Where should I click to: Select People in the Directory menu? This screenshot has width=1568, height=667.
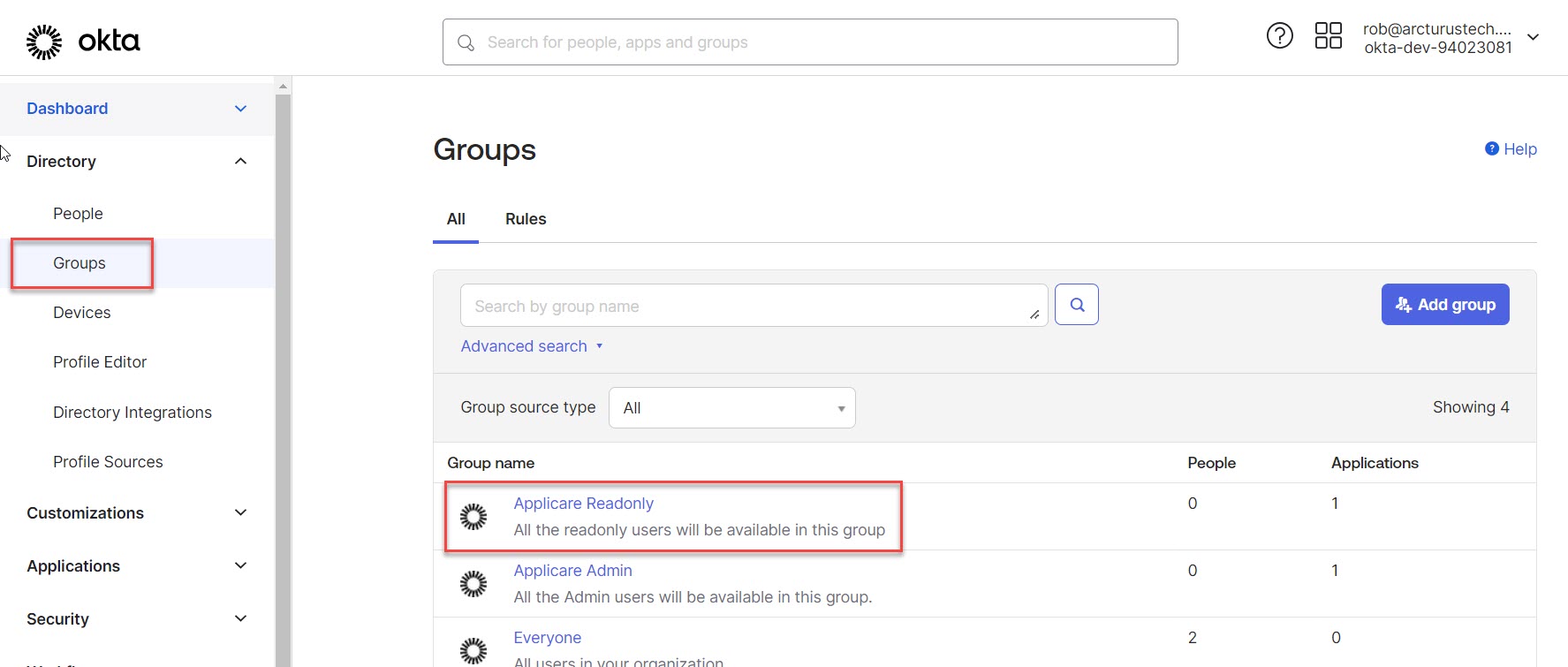pyautogui.click(x=78, y=214)
